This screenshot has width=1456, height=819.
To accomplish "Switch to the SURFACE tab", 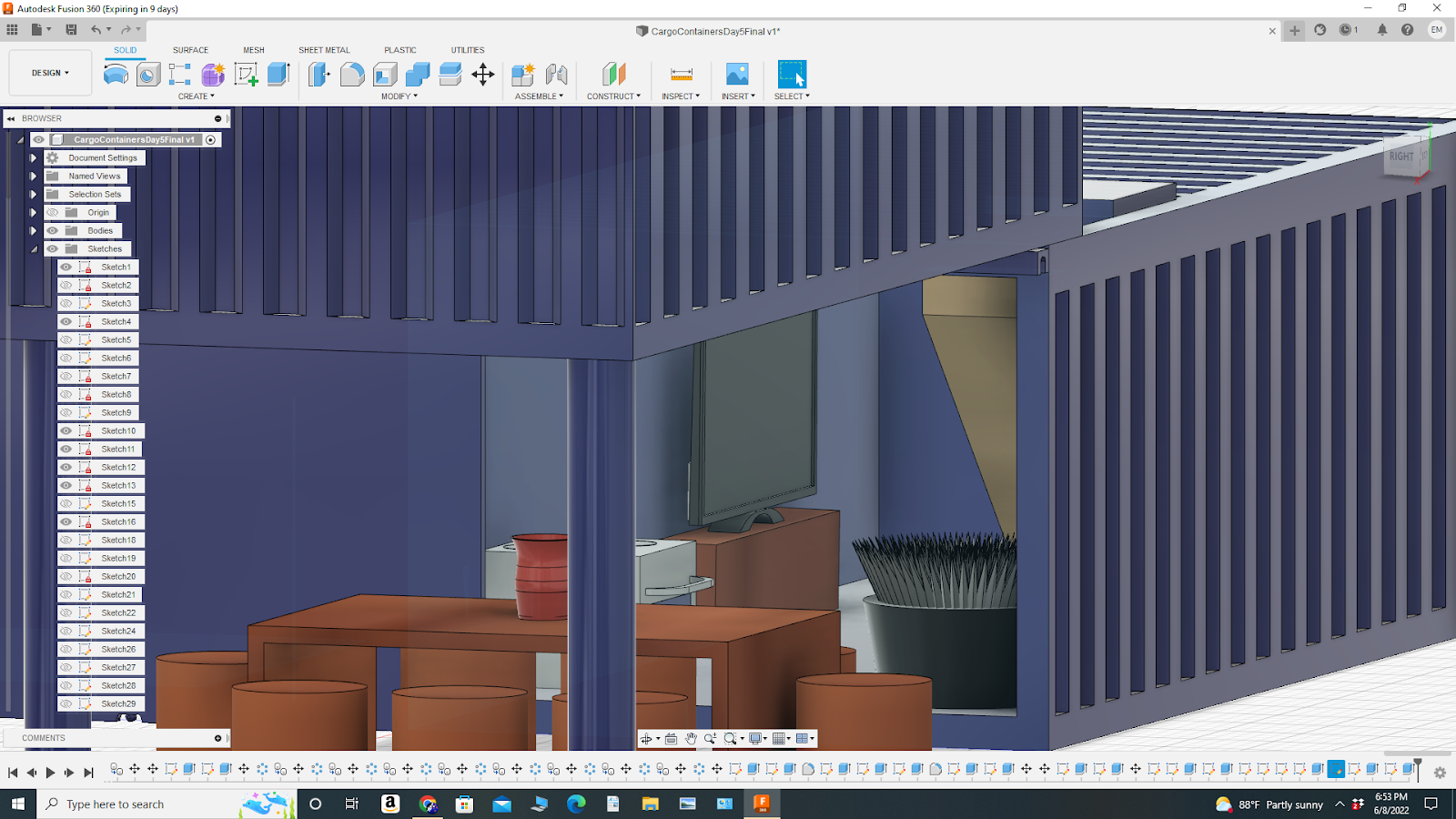I will [x=190, y=50].
